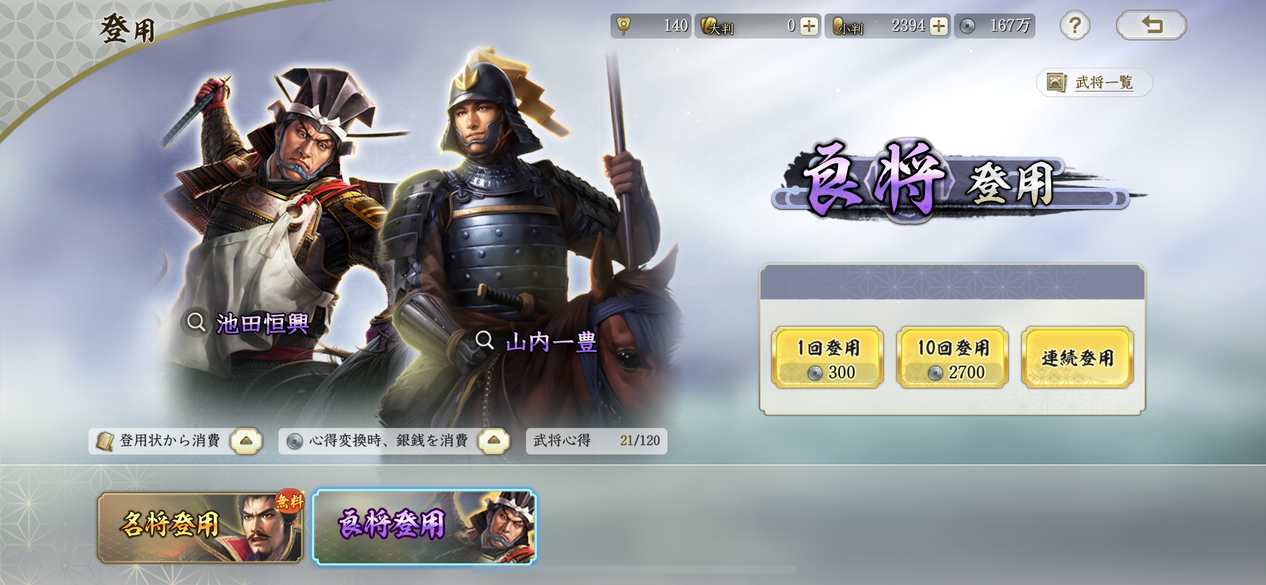Viewport: 1266px width, 585px height.
Task: Select the 良将登用 tab
Action: point(424,527)
